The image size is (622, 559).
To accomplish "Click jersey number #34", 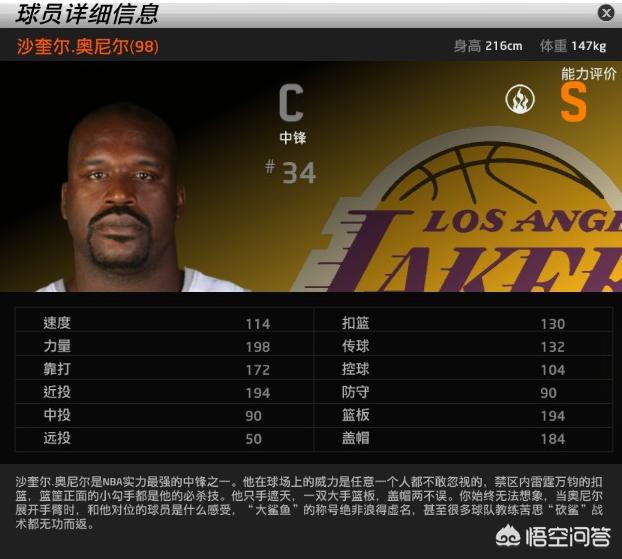I will pos(291,172).
